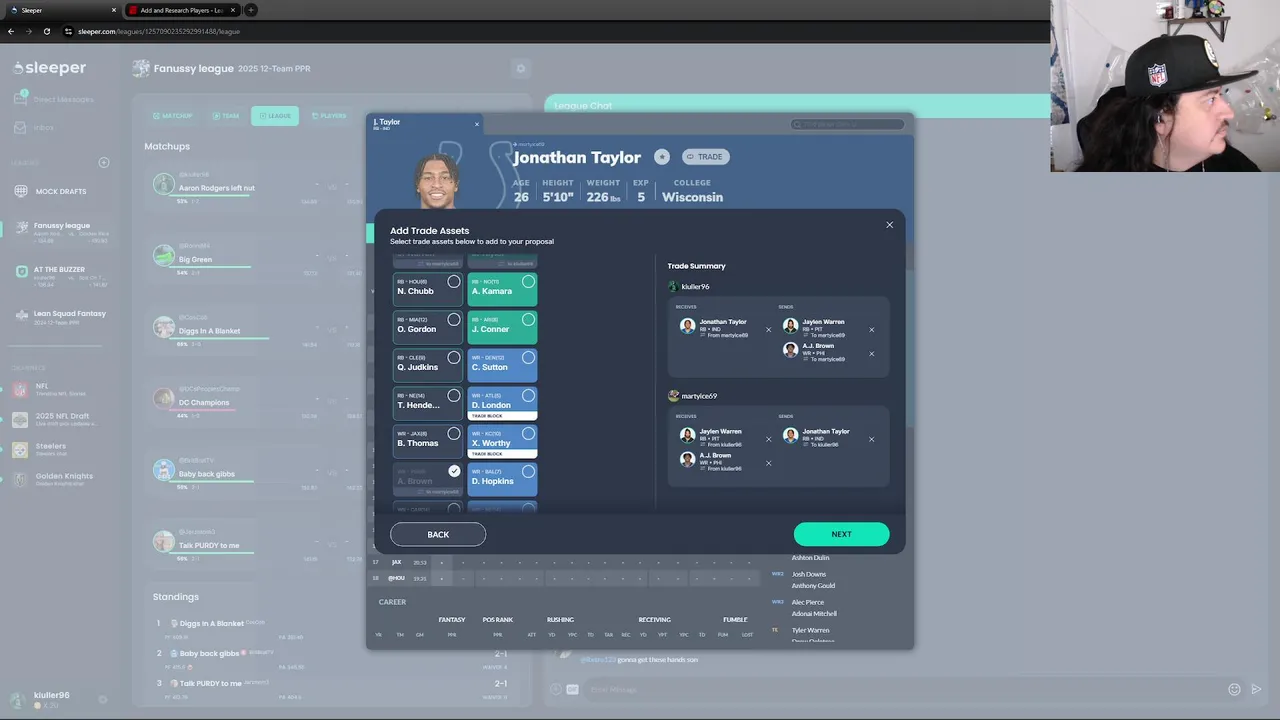Switch to the PLAYERS tab
The height and width of the screenshot is (720, 1280).
(329, 116)
